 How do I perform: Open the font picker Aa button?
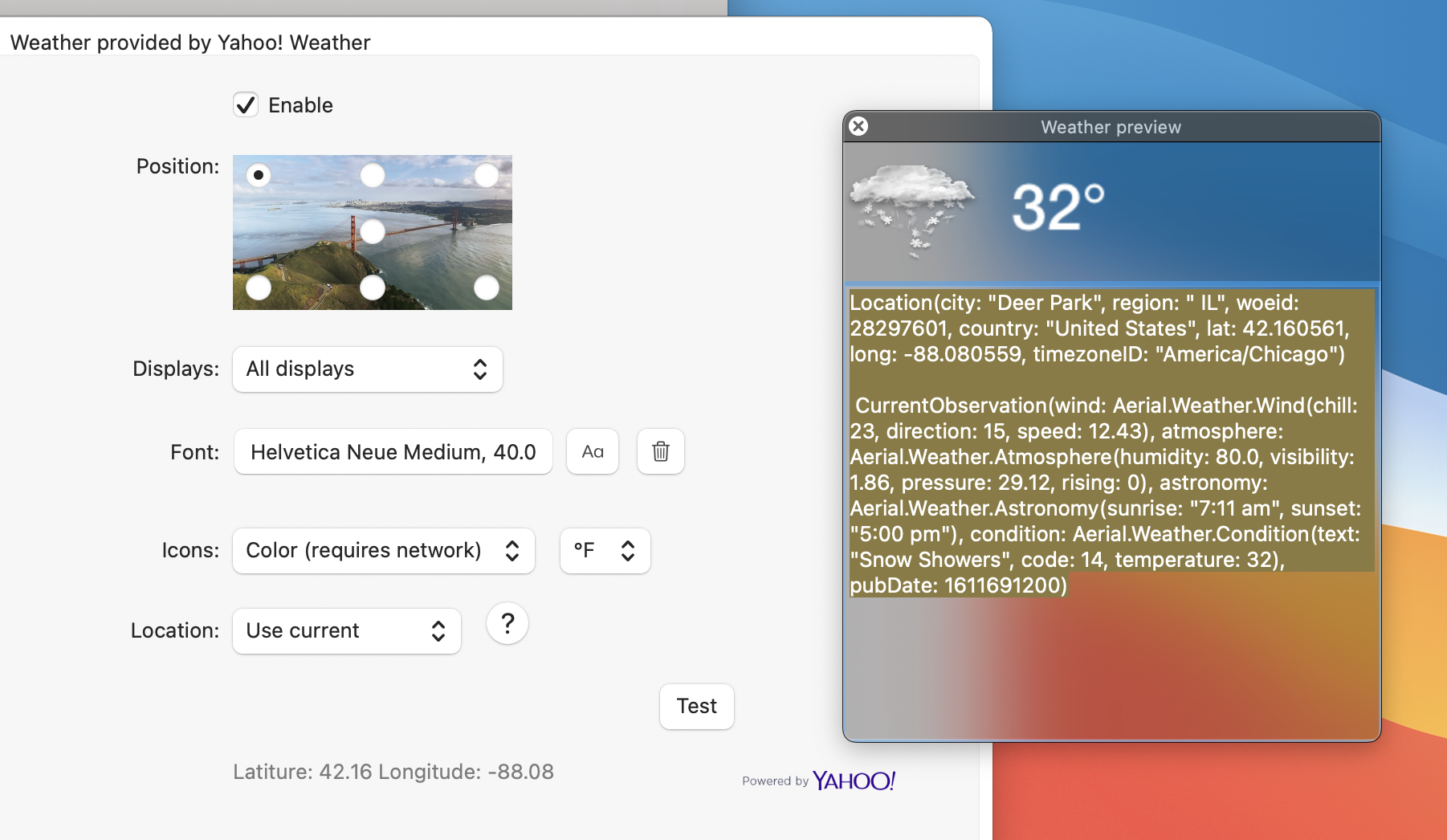593,451
